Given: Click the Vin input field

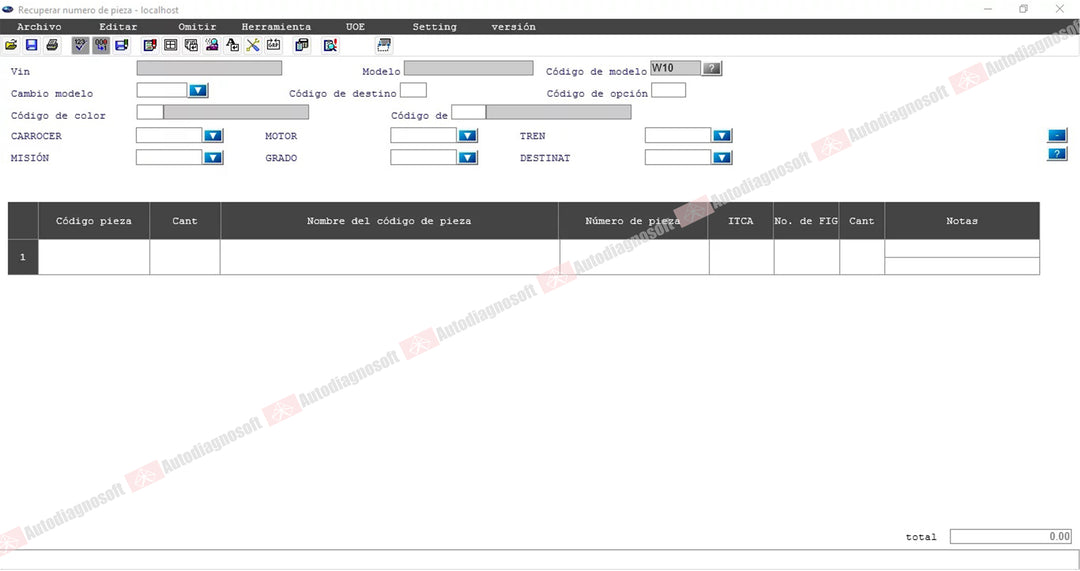Looking at the screenshot, I should pos(209,68).
